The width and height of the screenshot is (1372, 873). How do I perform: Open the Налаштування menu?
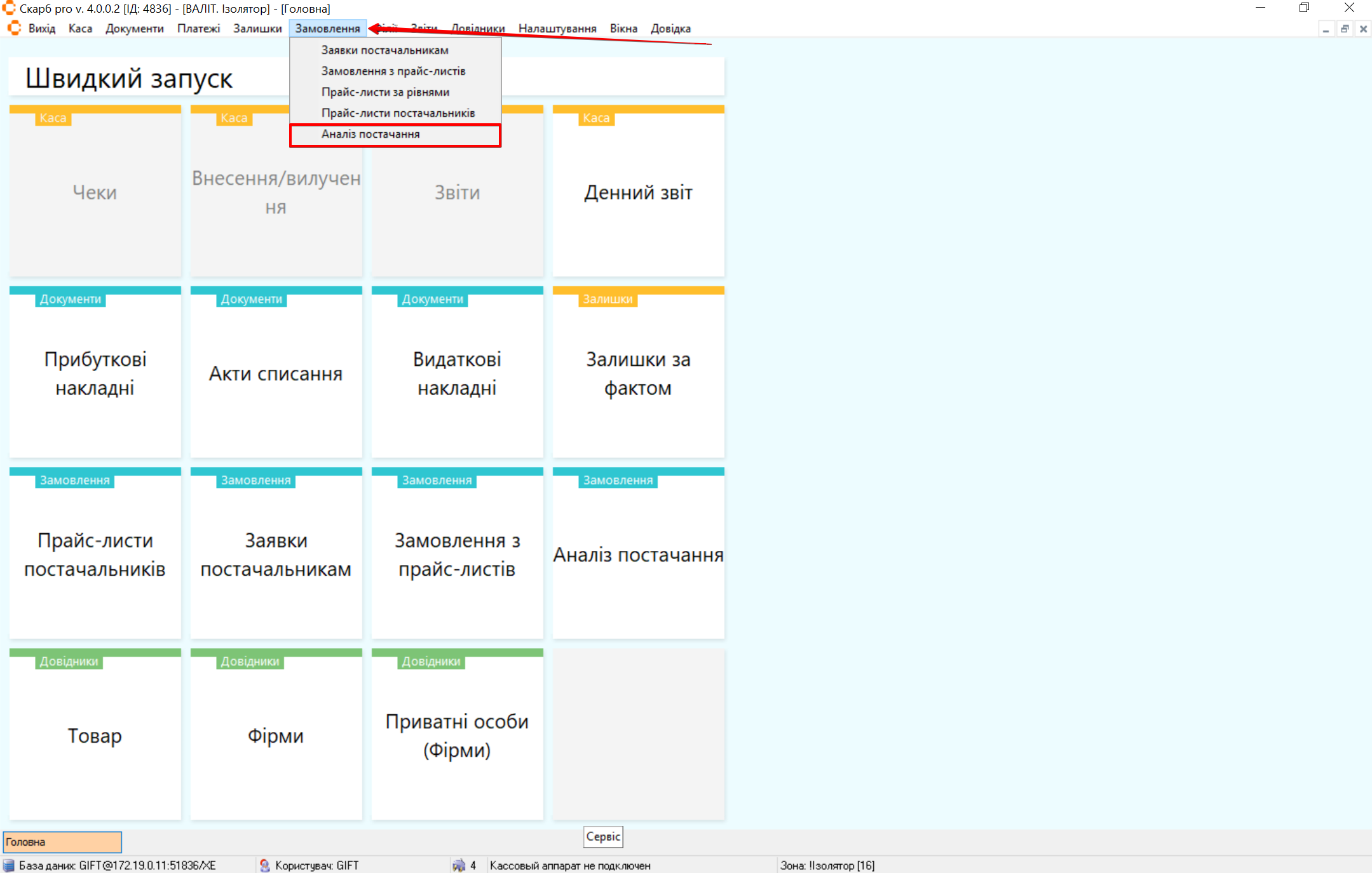tap(557, 29)
